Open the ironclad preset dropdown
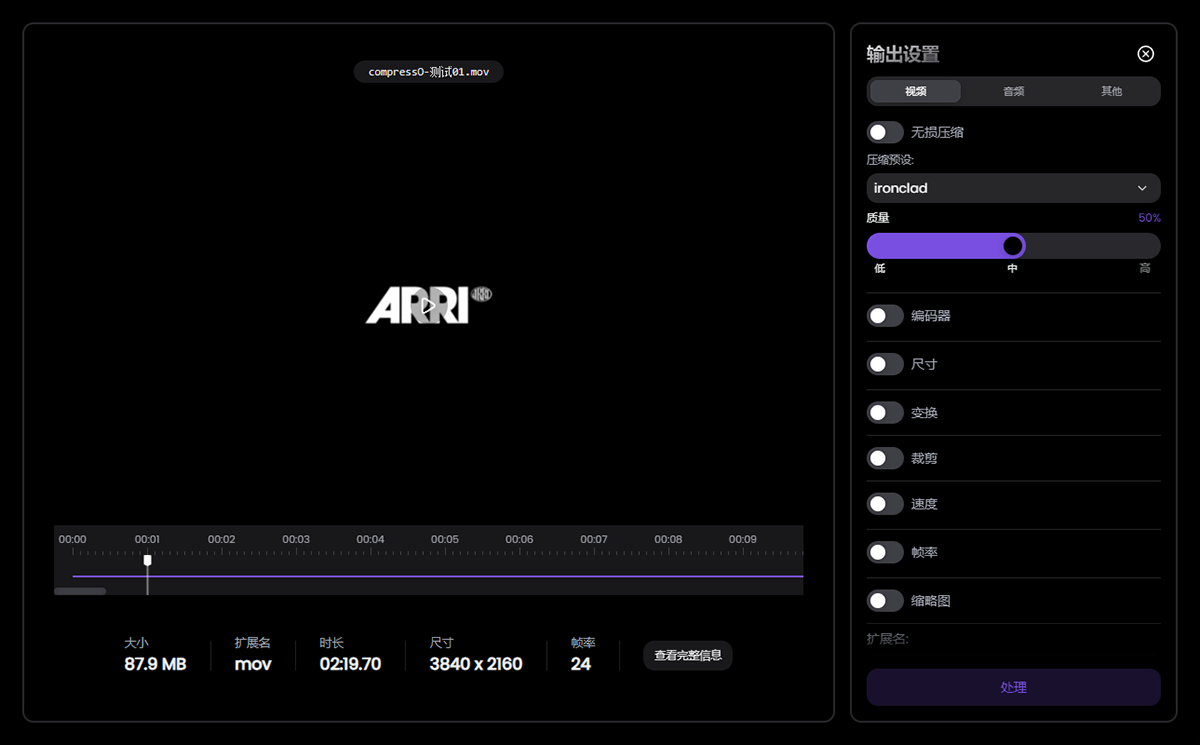Image resolution: width=1200 pixels, height=745 pixels. [1013, 188]
